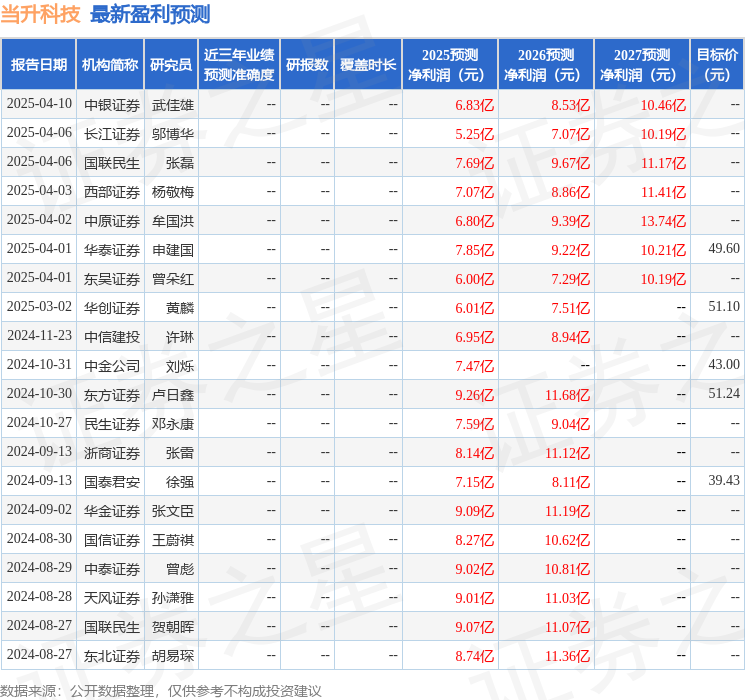Click analyst name 卢日鑫
Screen dimensions: 745x700
coord(173,395)
